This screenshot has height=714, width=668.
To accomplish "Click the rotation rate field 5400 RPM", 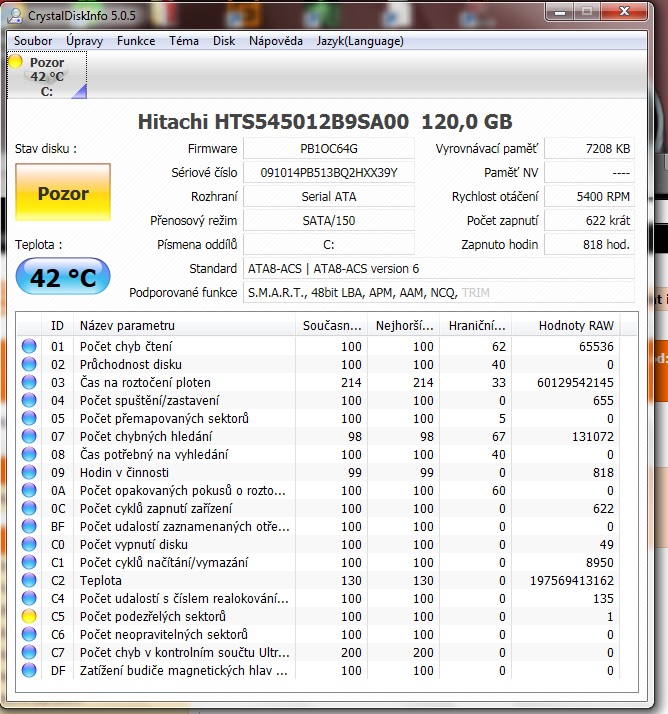I will point(589,197).
